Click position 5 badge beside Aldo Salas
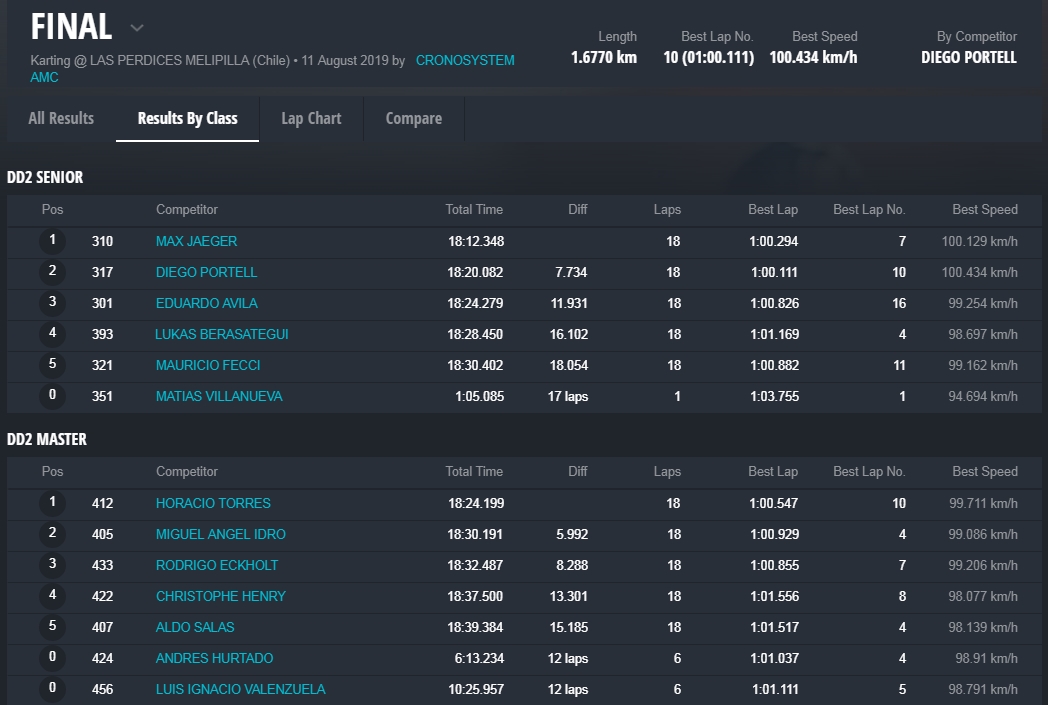 (52, 627)
